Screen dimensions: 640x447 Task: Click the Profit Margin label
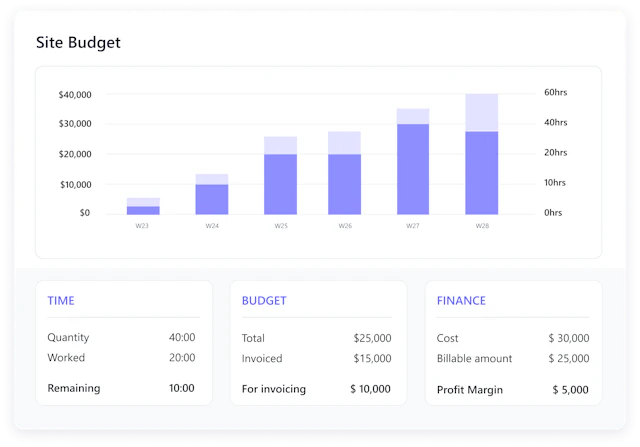(470, 390)
